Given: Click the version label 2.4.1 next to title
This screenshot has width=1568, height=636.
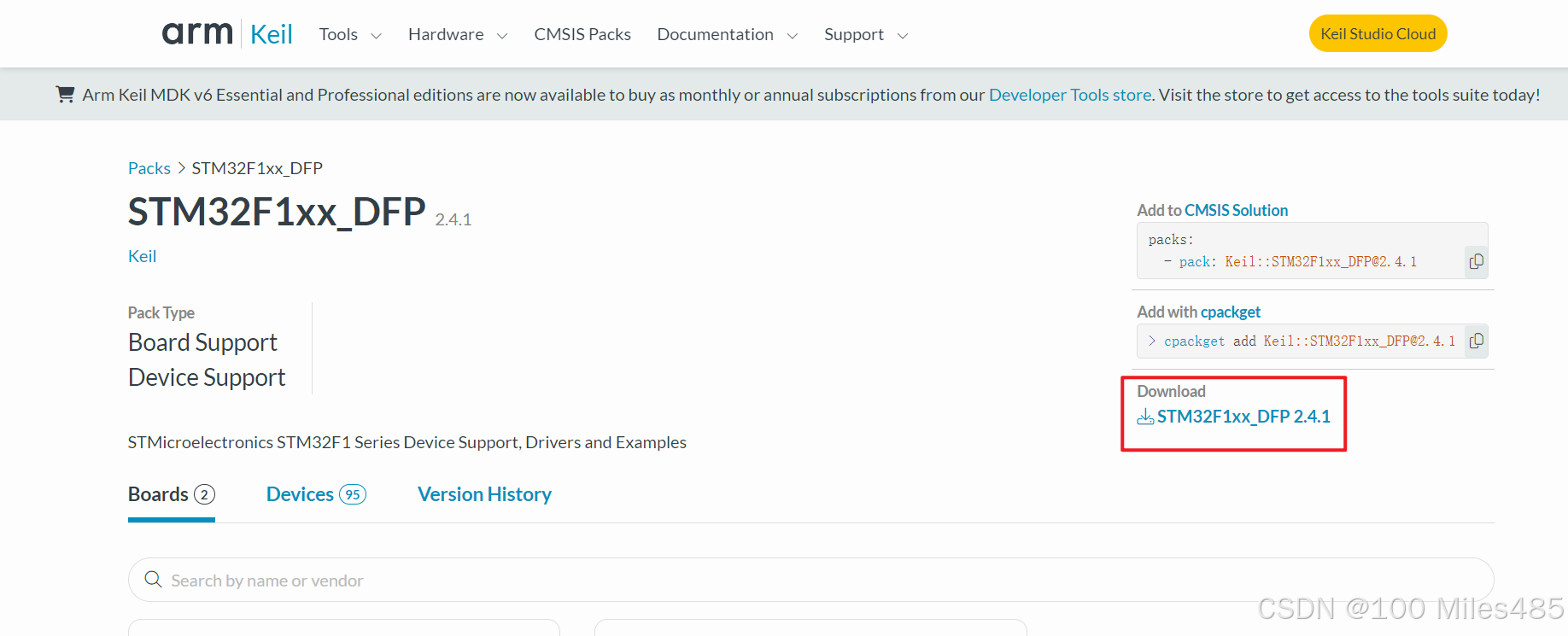Looking at the screenshot, I should (453, 219).
